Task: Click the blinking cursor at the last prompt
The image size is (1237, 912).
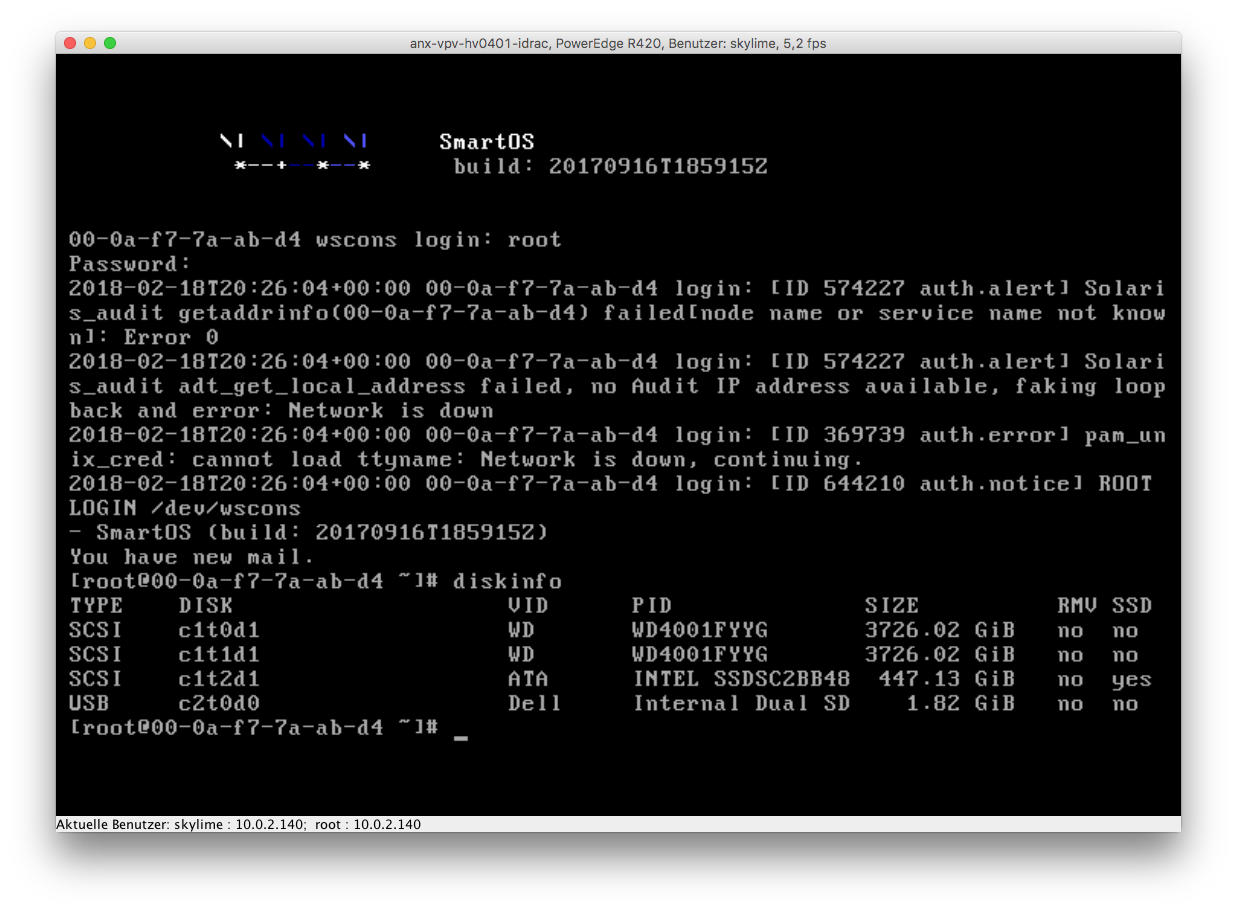Action: pyautogui.click(x=460, y=735)
